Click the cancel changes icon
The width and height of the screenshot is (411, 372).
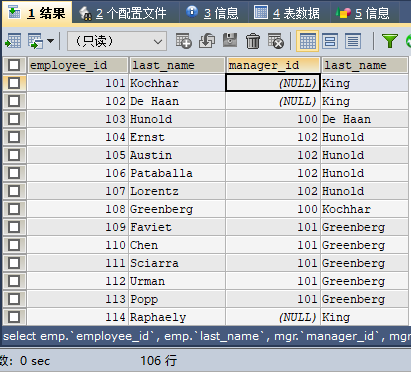coord(276,41)
